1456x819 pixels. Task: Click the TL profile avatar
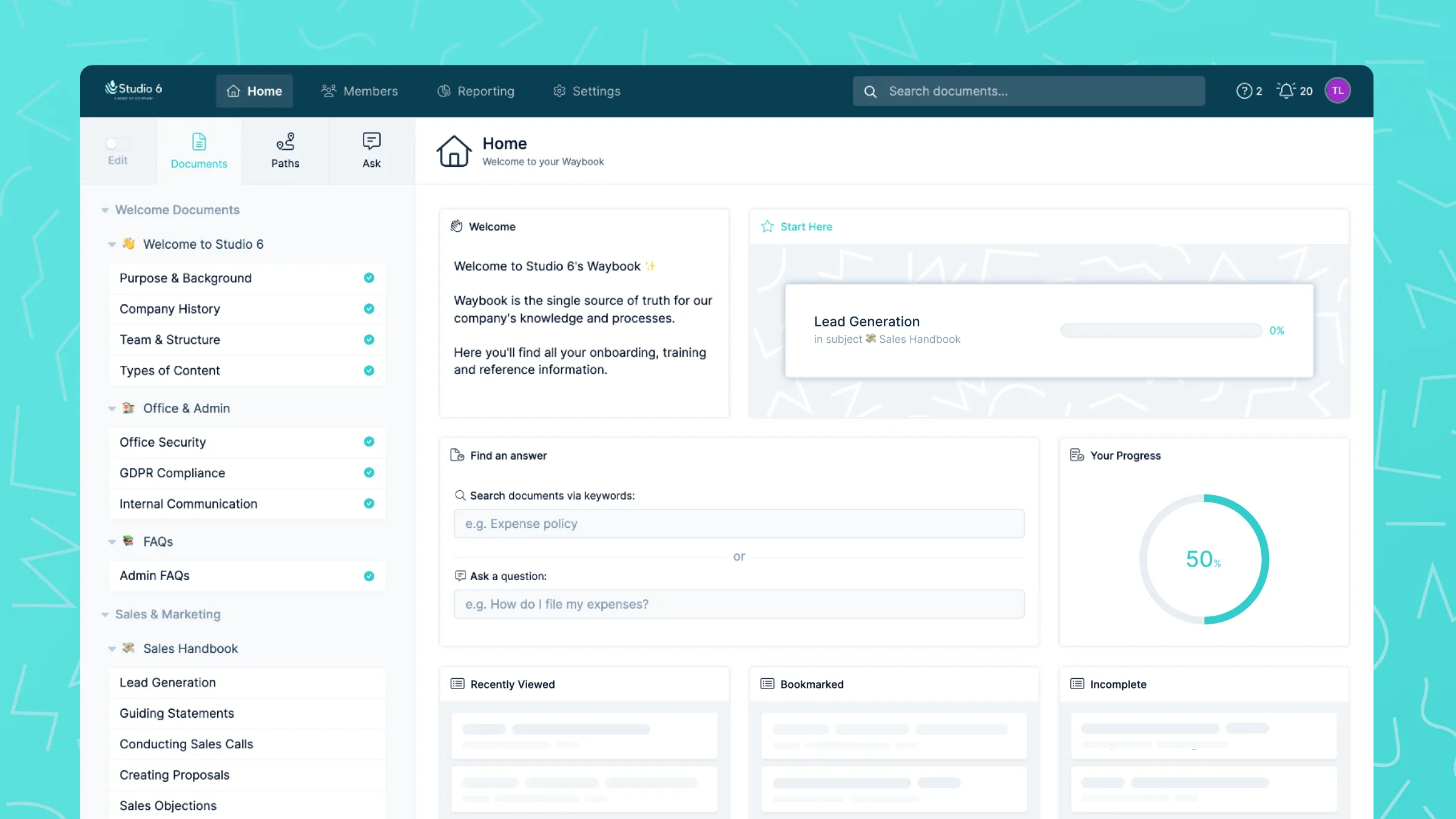(1338, 90)
